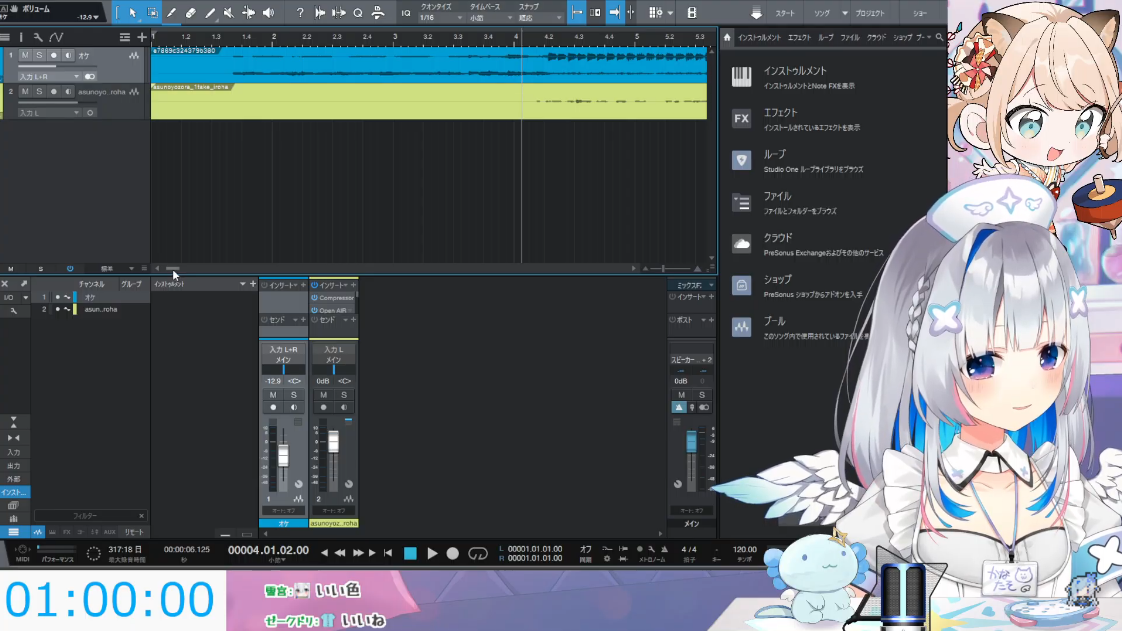The width and height of the screenshot is (1122, 631).
Task: Mute the オケ mixer channel
Action: click(273, 395)
